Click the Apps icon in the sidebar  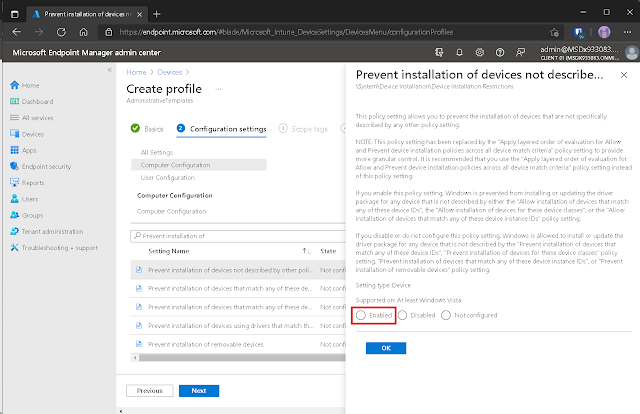pos(14,150)
